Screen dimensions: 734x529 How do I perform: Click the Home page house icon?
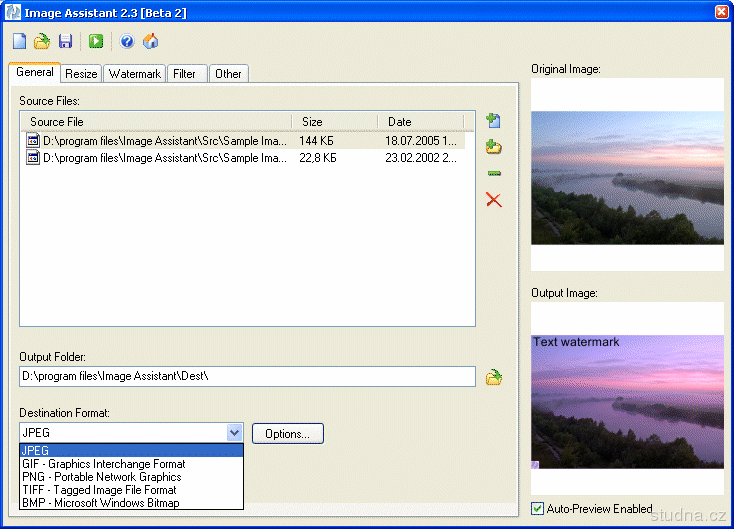(x=150, y=41)
